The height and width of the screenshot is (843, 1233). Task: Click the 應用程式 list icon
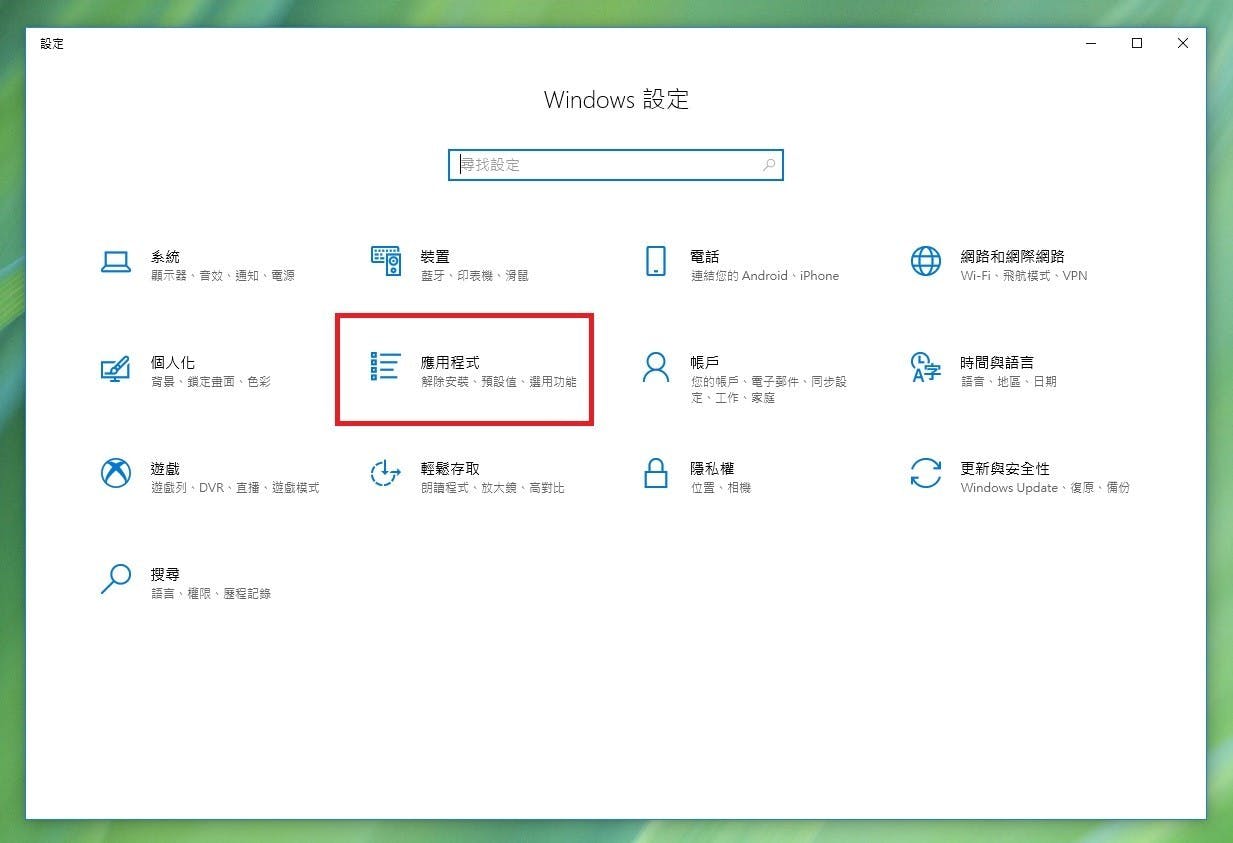(386, 367)
